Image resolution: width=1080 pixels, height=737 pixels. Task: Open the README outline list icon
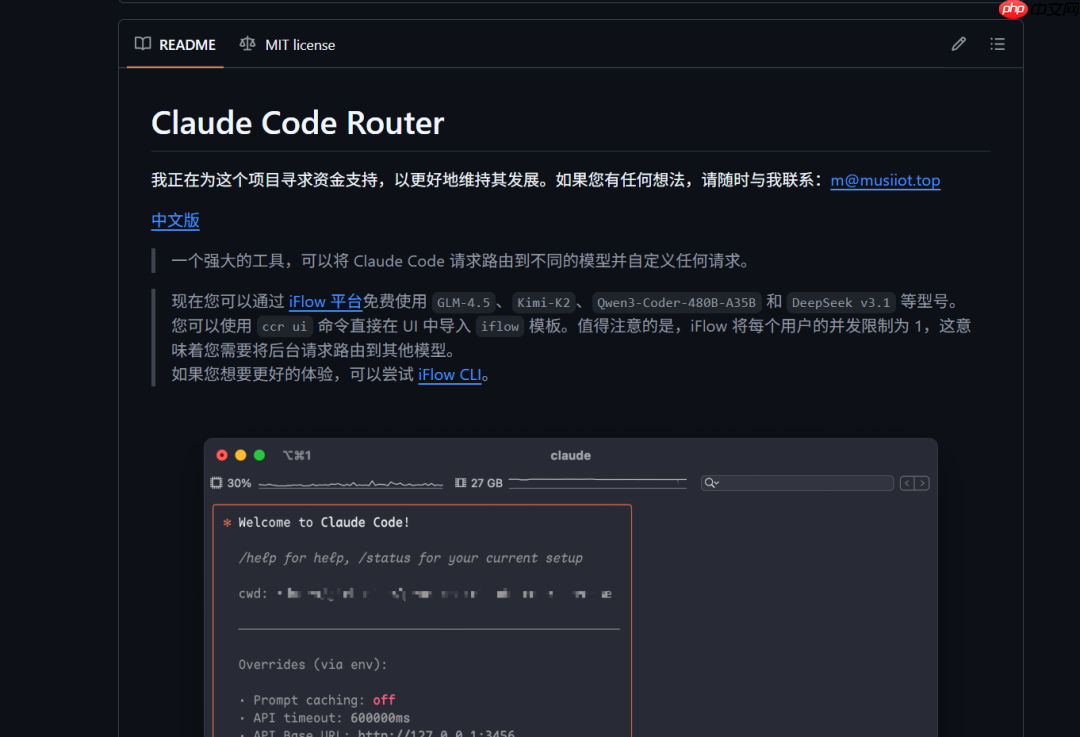997,43
